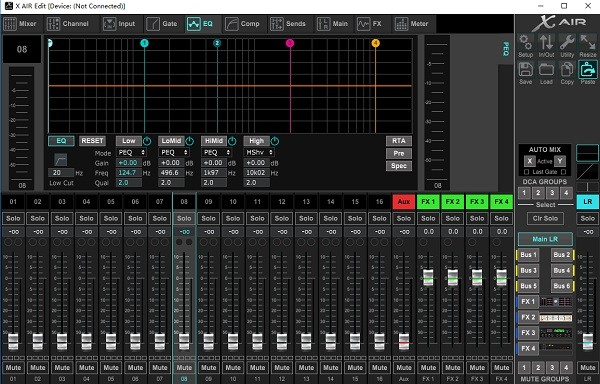Select the LR main channel header
Viewport: 600px width, 384px height.
588,202
